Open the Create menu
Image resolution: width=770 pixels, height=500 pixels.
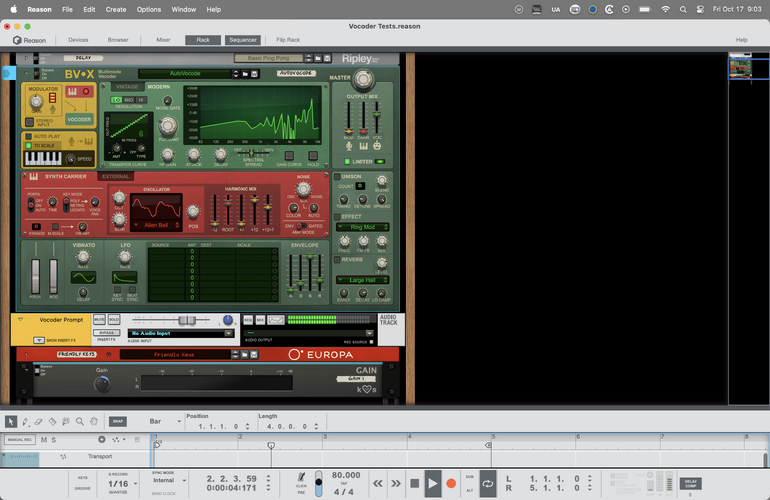[x=116, y=9]
